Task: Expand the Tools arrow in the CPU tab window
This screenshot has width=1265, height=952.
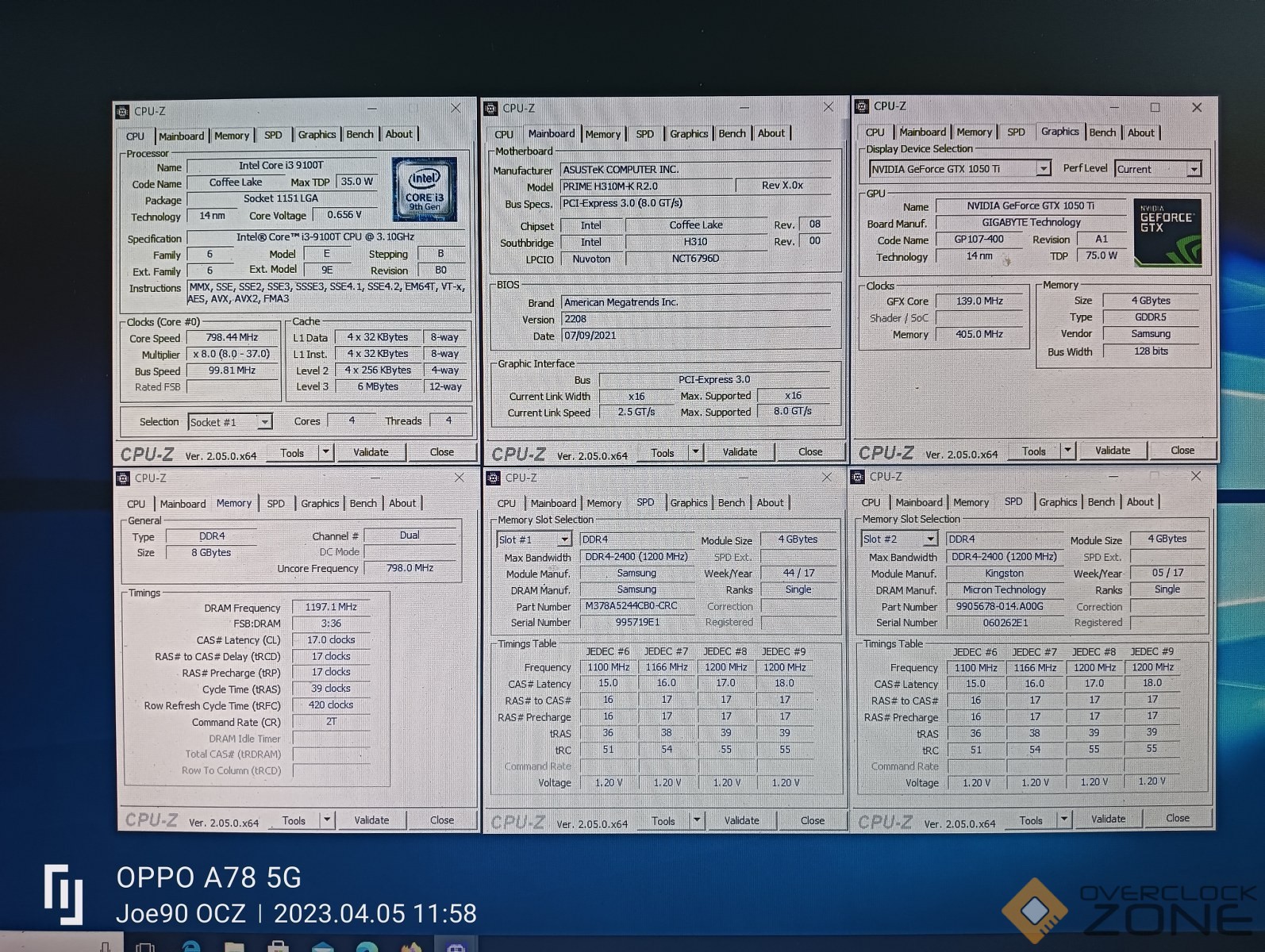Action: 325,452
